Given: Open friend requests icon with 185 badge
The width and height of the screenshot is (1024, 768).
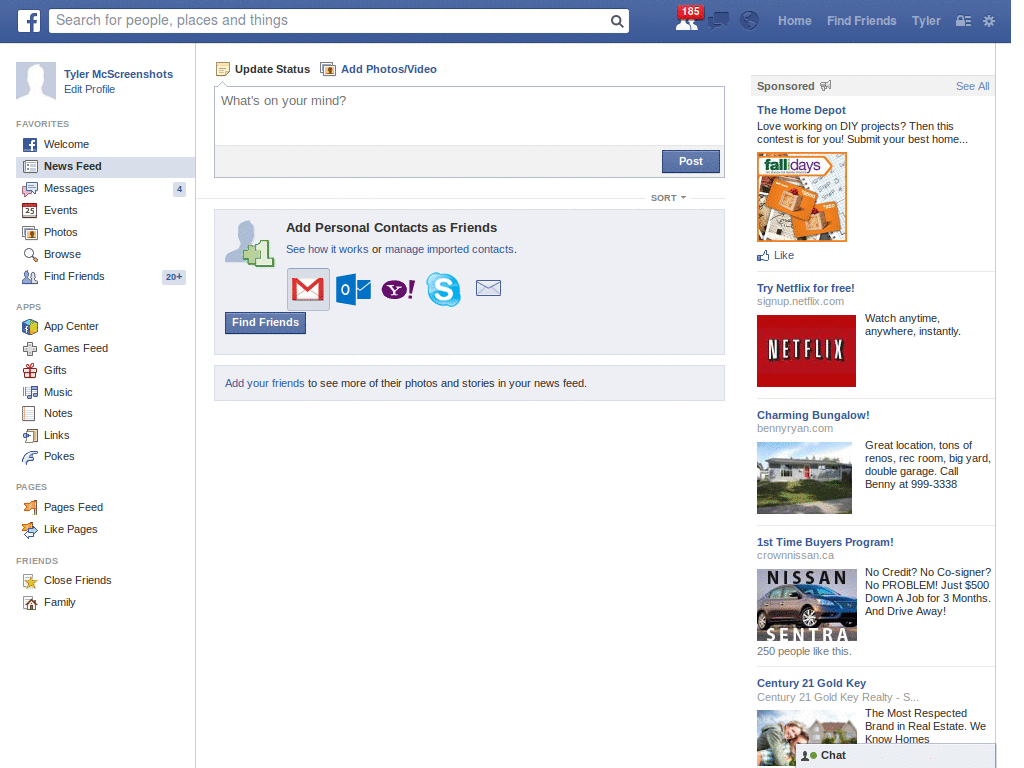Looking at the screenshot, I should 687,19.
